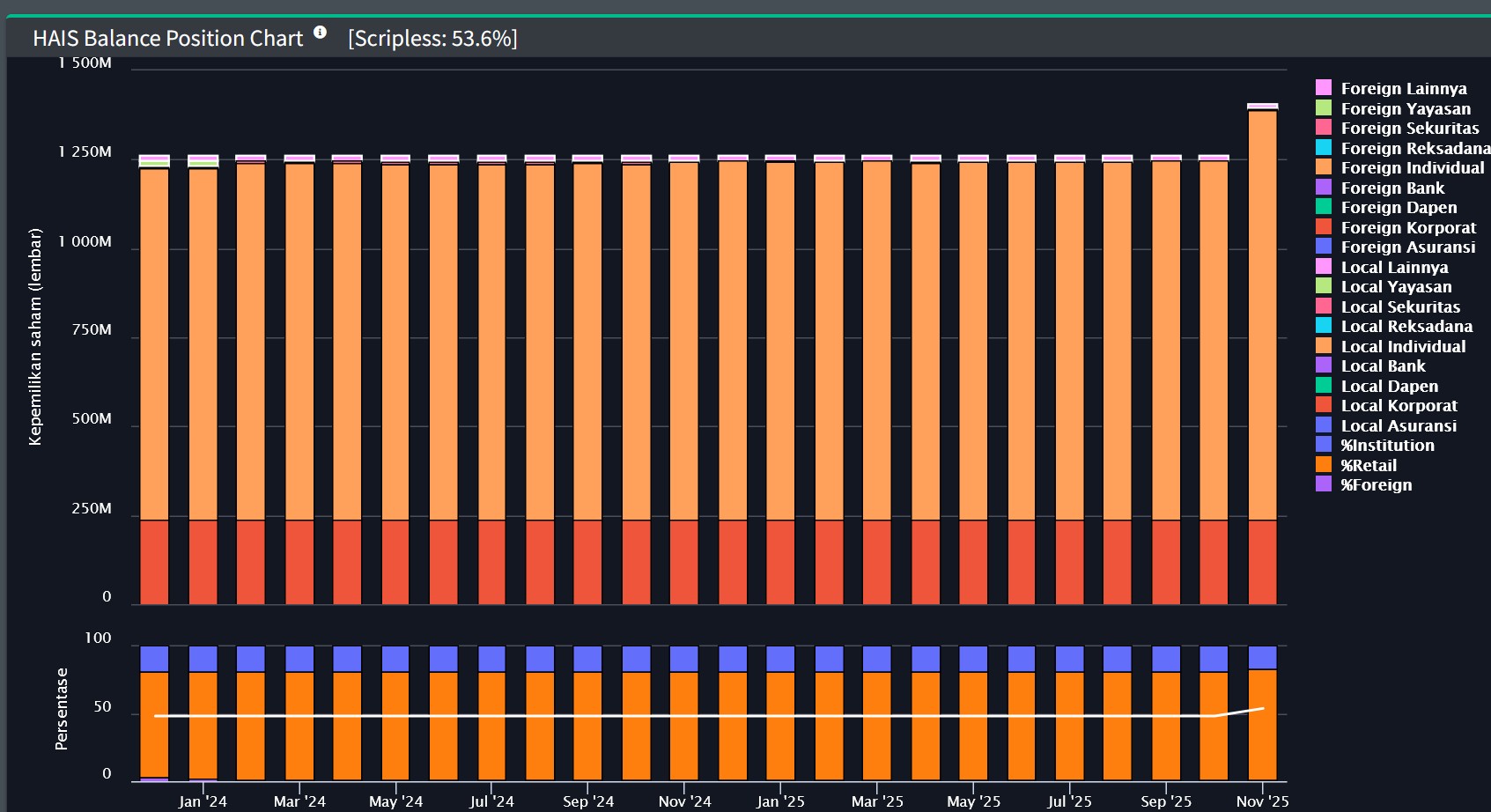Click the Foreign Reksadana cyan legend swatch

[x=1324, y=147]
